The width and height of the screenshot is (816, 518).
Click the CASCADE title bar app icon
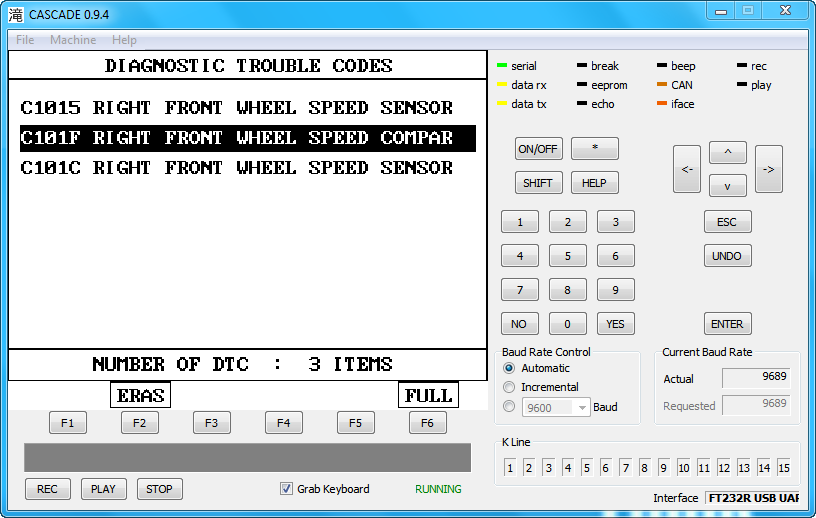pos(16,15)
